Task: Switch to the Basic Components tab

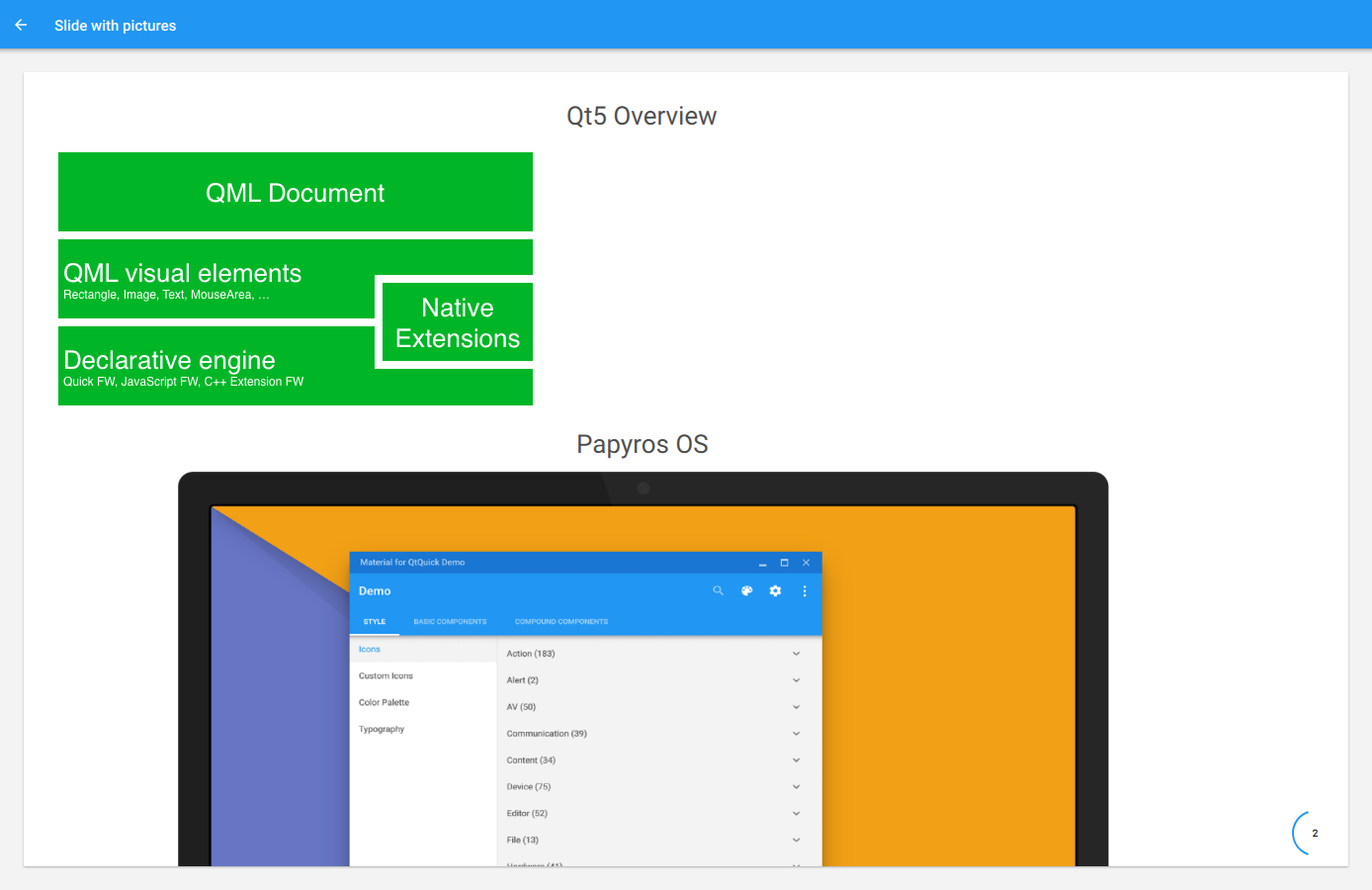Action: (450, 622)
